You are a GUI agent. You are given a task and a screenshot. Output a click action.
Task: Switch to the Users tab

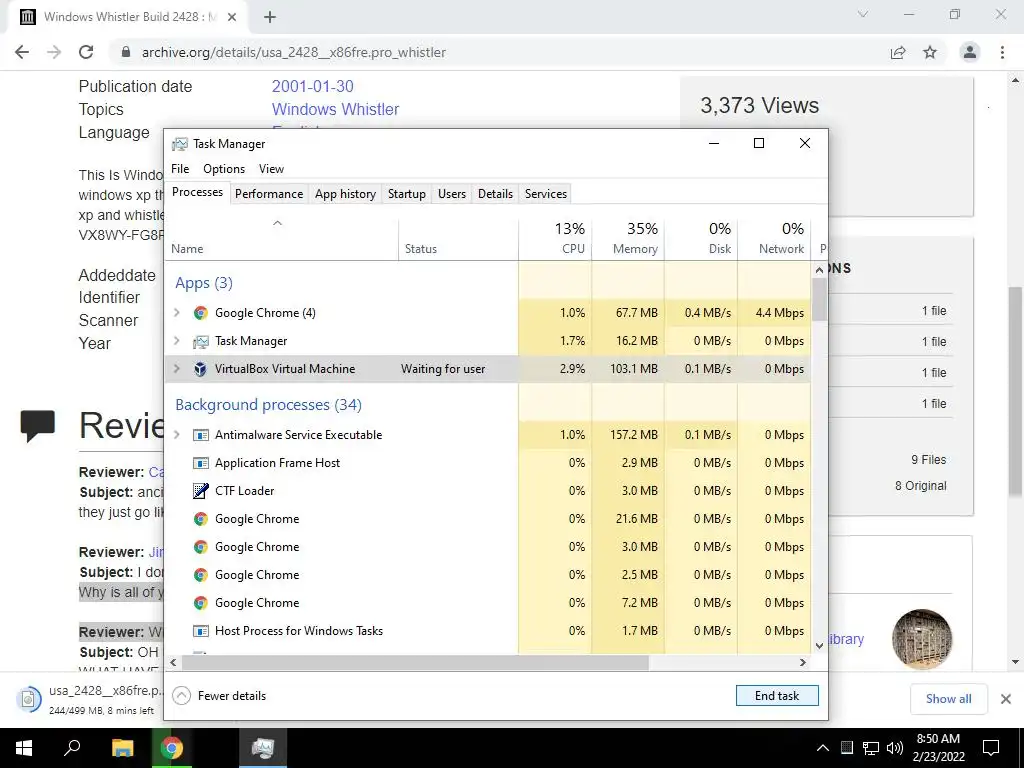pyautogui.click(x=452, y=194)
